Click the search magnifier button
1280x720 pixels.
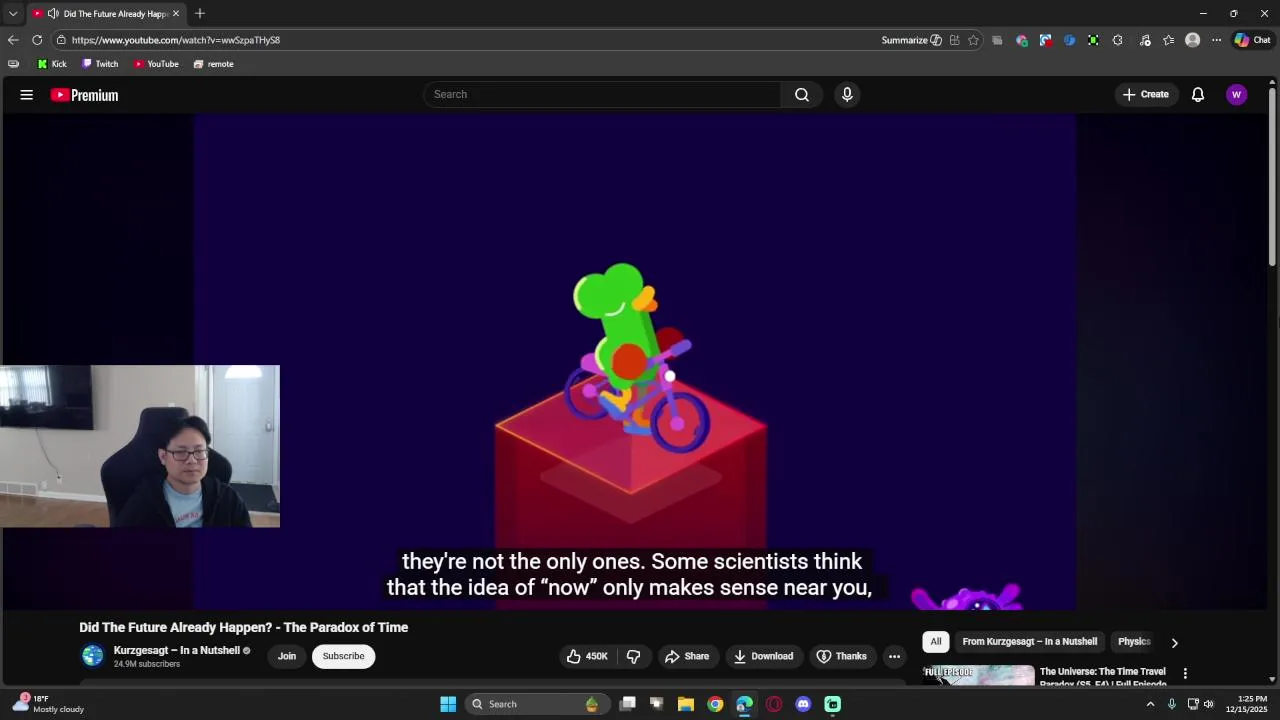[x=802, y=94]
